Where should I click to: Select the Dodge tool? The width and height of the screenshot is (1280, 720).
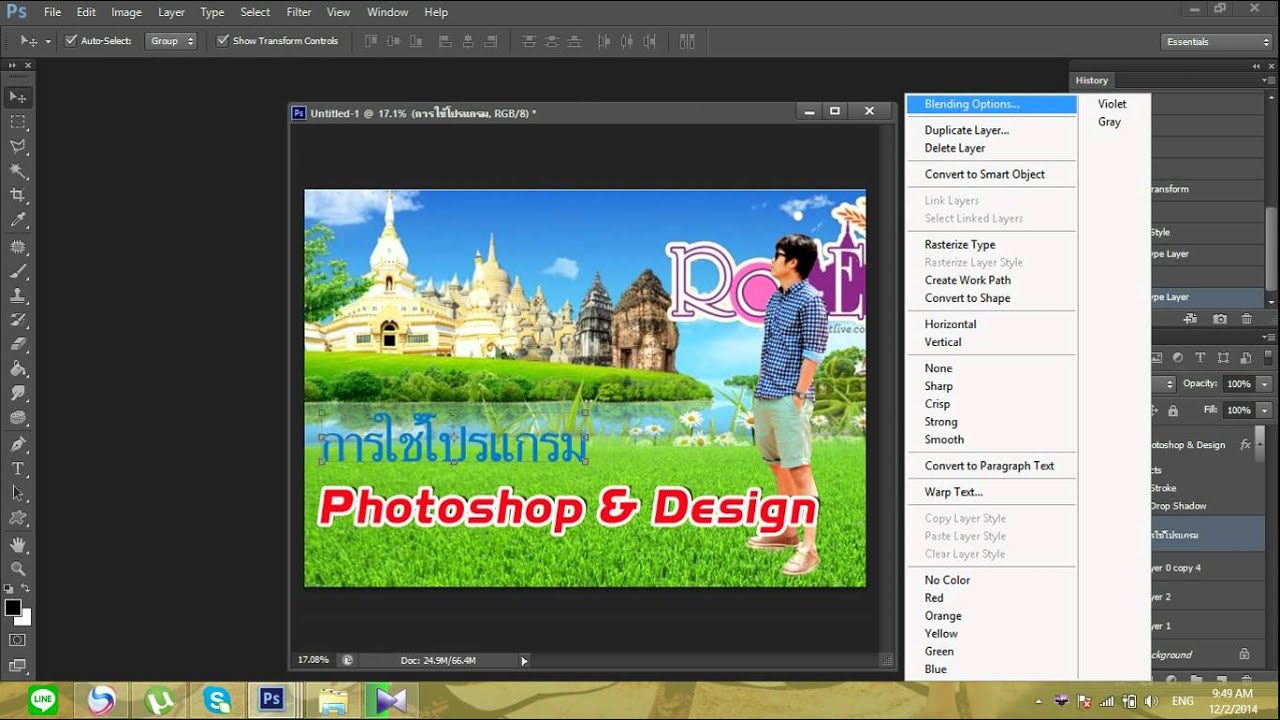pos(18,419)
